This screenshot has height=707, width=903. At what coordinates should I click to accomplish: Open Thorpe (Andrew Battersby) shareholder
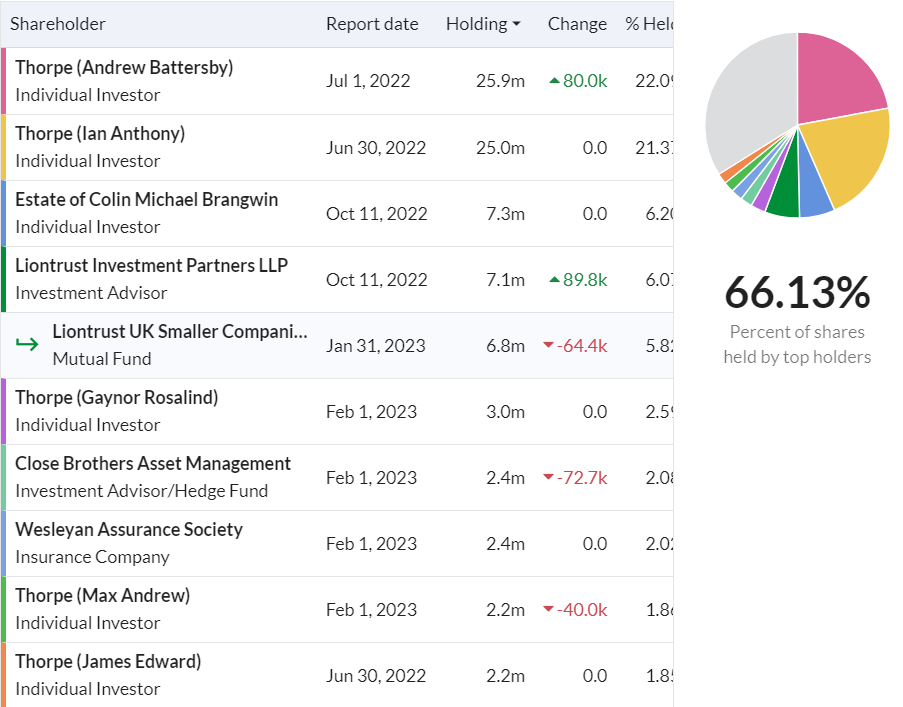[124, 67]
